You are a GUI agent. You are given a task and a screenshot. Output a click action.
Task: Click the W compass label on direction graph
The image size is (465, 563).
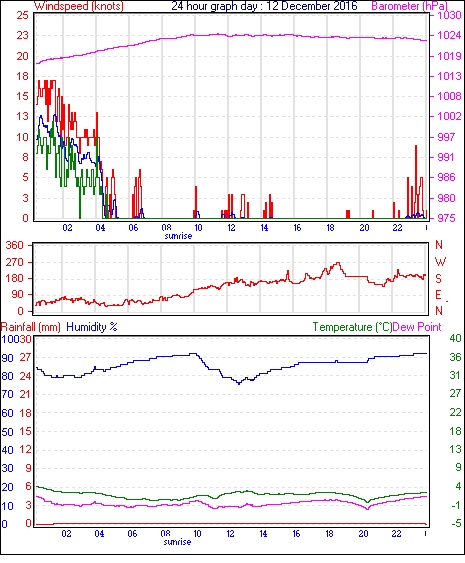click(x=440, y=262)
